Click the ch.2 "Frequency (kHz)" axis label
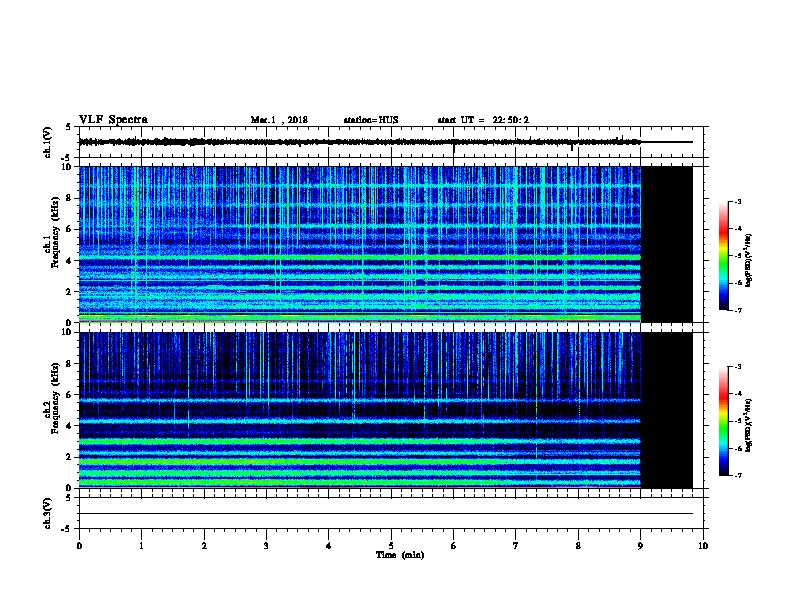 (x=55, y=398)
